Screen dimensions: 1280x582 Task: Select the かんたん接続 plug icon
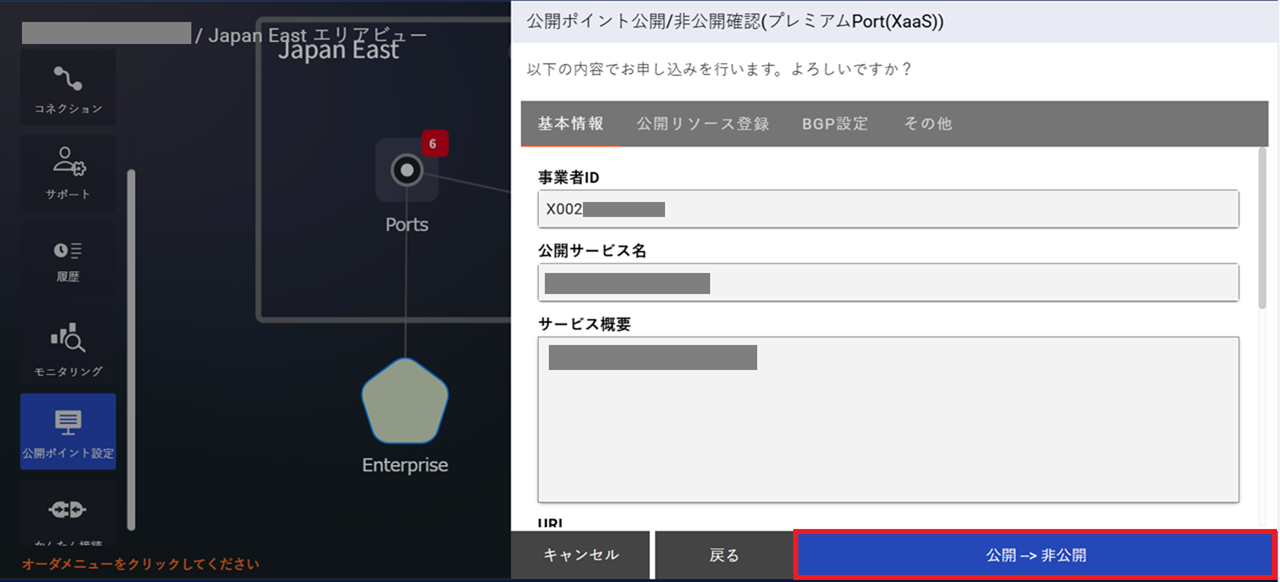tap(67, 512)
